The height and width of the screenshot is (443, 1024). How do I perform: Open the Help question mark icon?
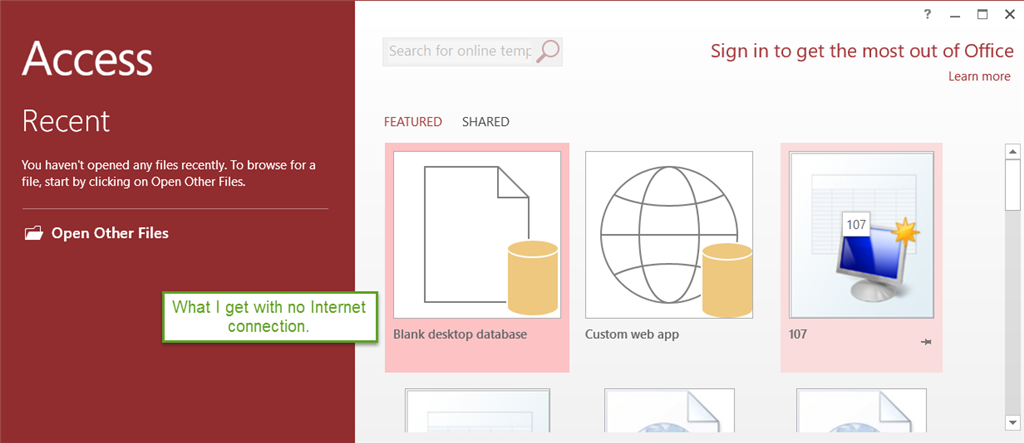[x=927, y=15]
